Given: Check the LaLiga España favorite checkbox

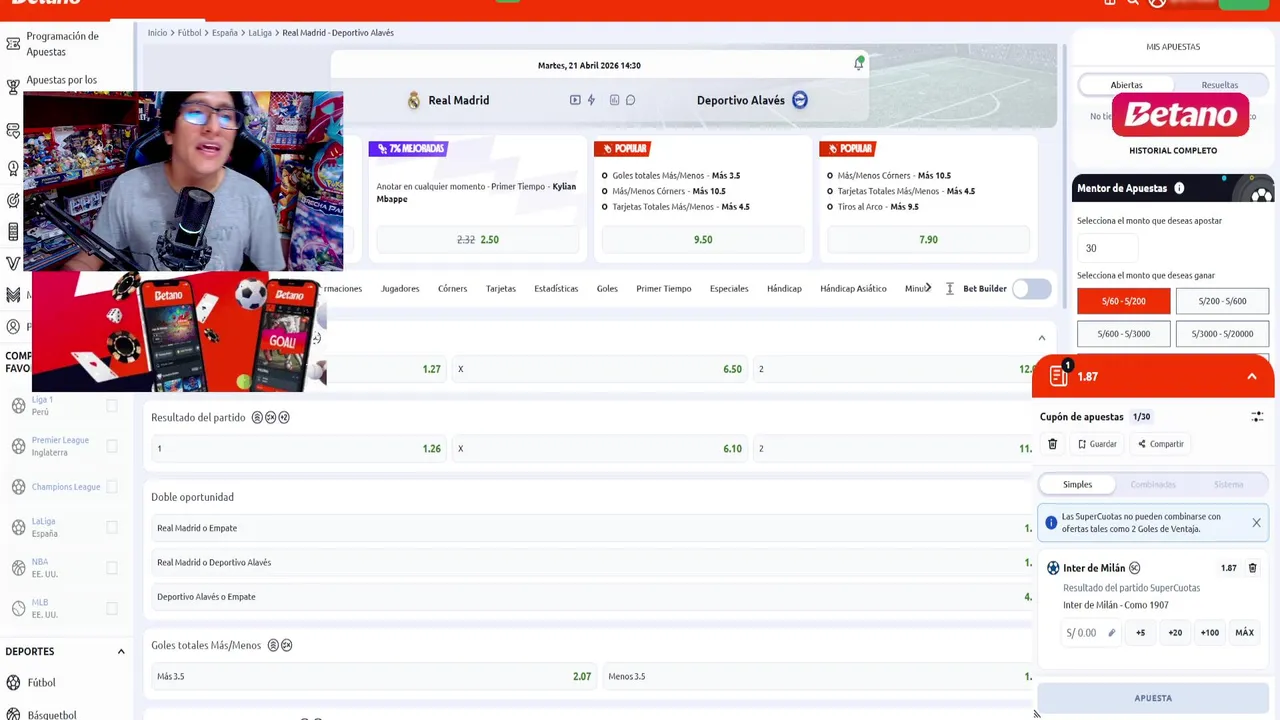Looking at the screenshot, I should pyautogui.click(x=112, y=527).
